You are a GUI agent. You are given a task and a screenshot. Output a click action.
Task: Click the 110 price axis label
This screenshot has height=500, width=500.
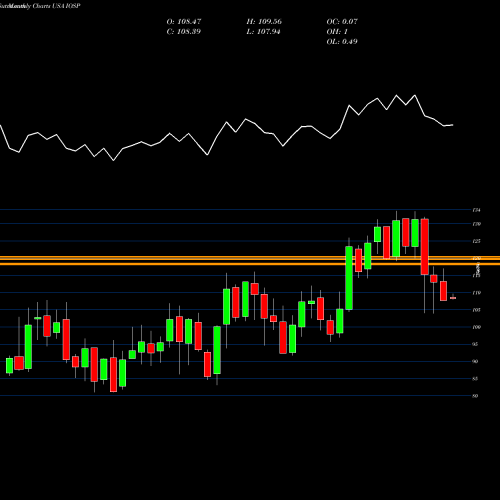click(476, 293)
